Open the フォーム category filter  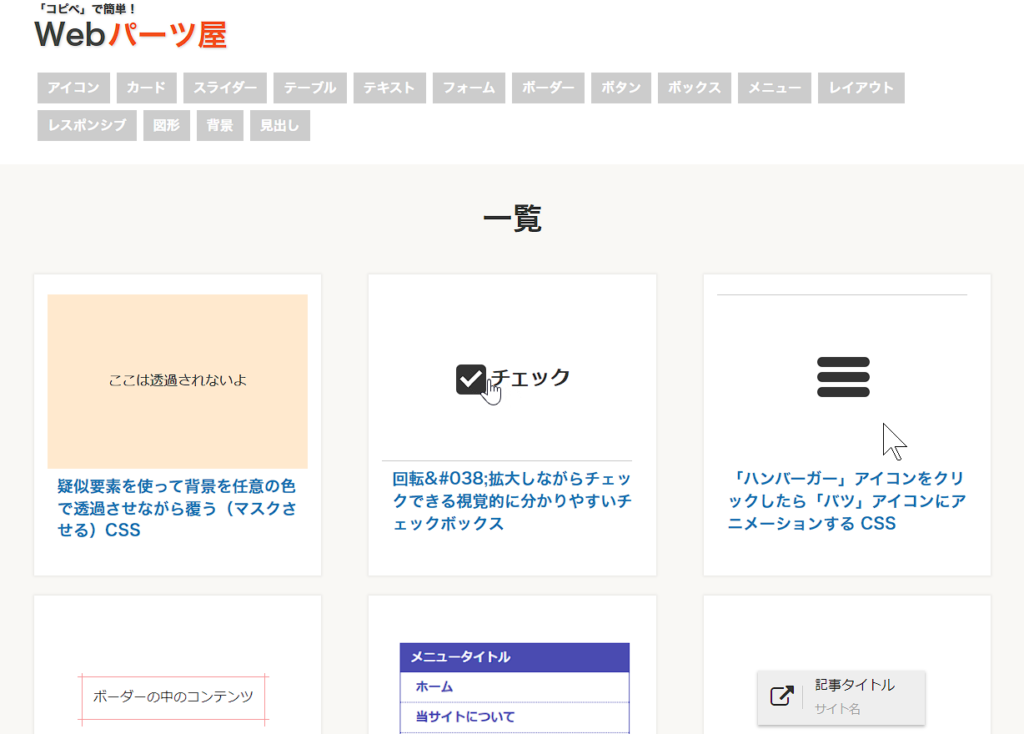tap(468, 87)
